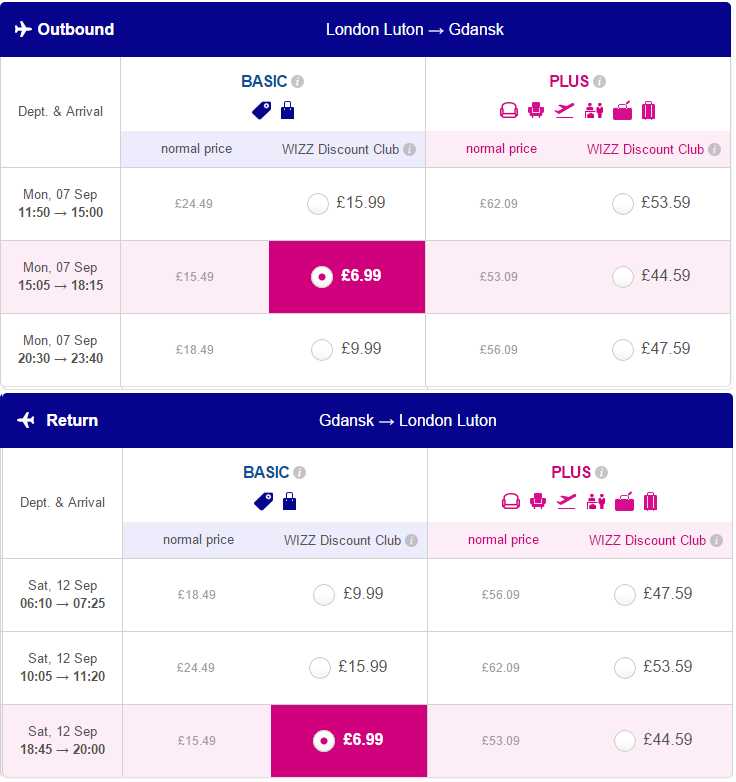Select £9.99 Basic fare for 06:10 return

coord(324,594)
